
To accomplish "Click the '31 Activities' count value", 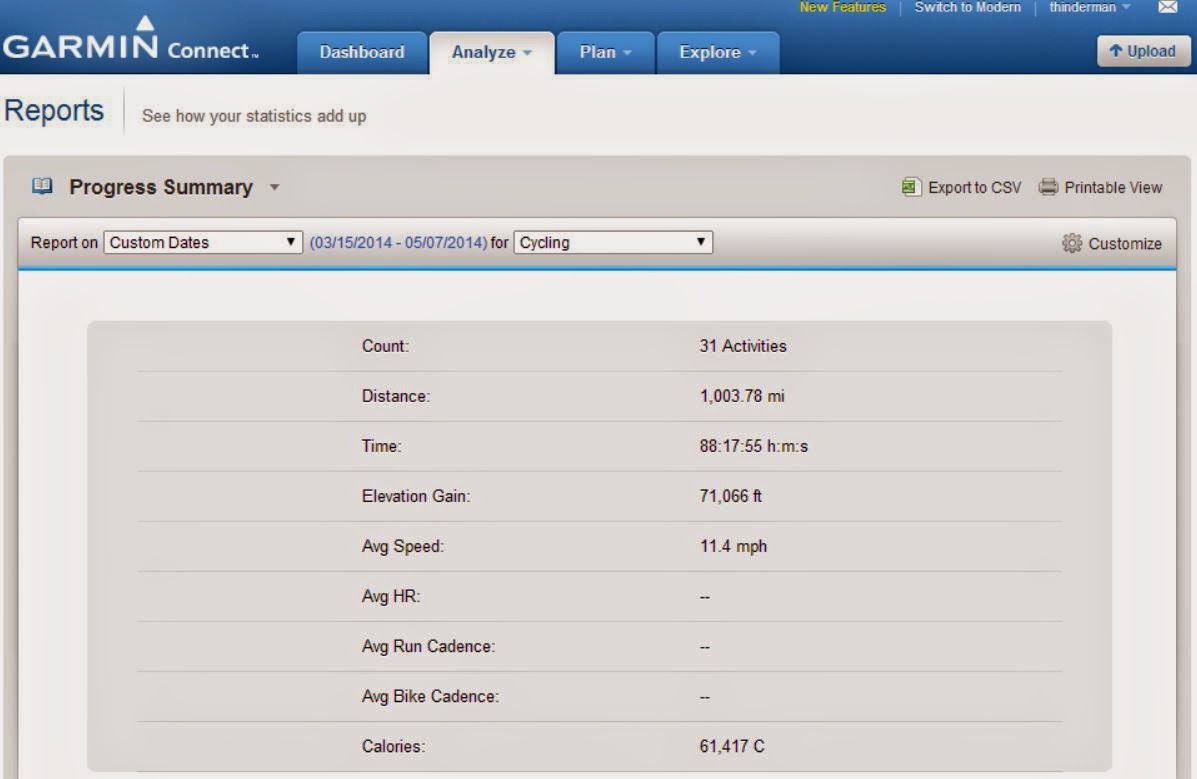I will [743, 346].
